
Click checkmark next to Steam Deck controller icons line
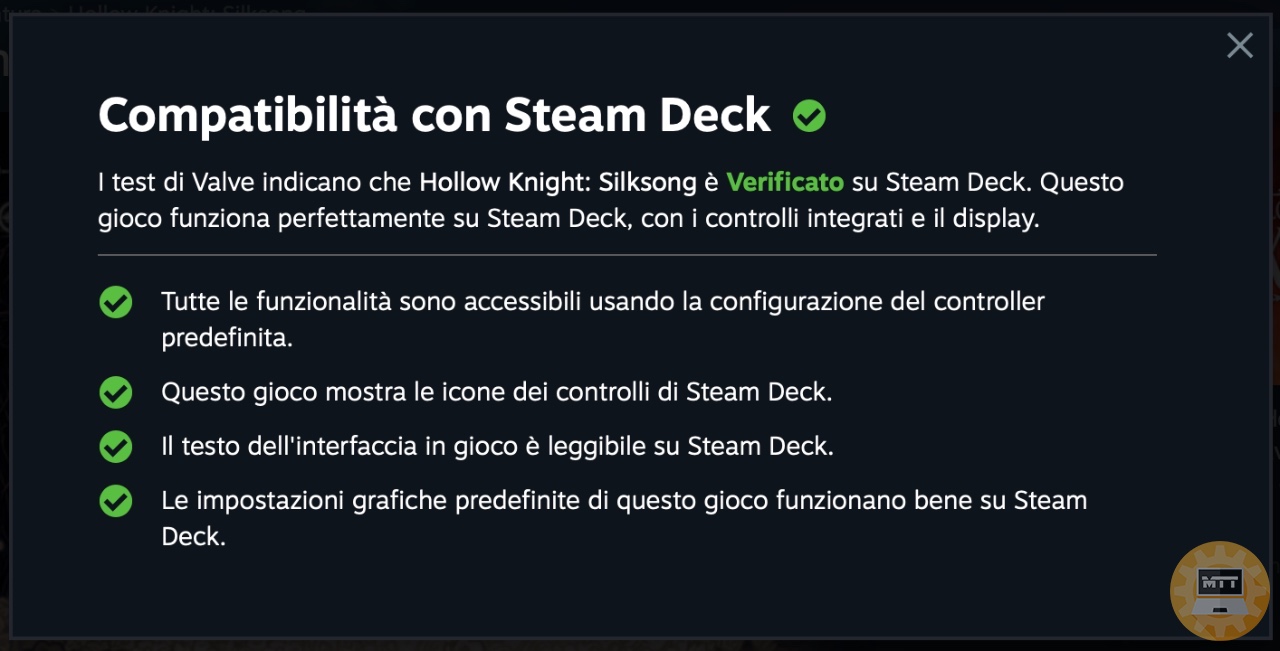click(x=116, y=393)
